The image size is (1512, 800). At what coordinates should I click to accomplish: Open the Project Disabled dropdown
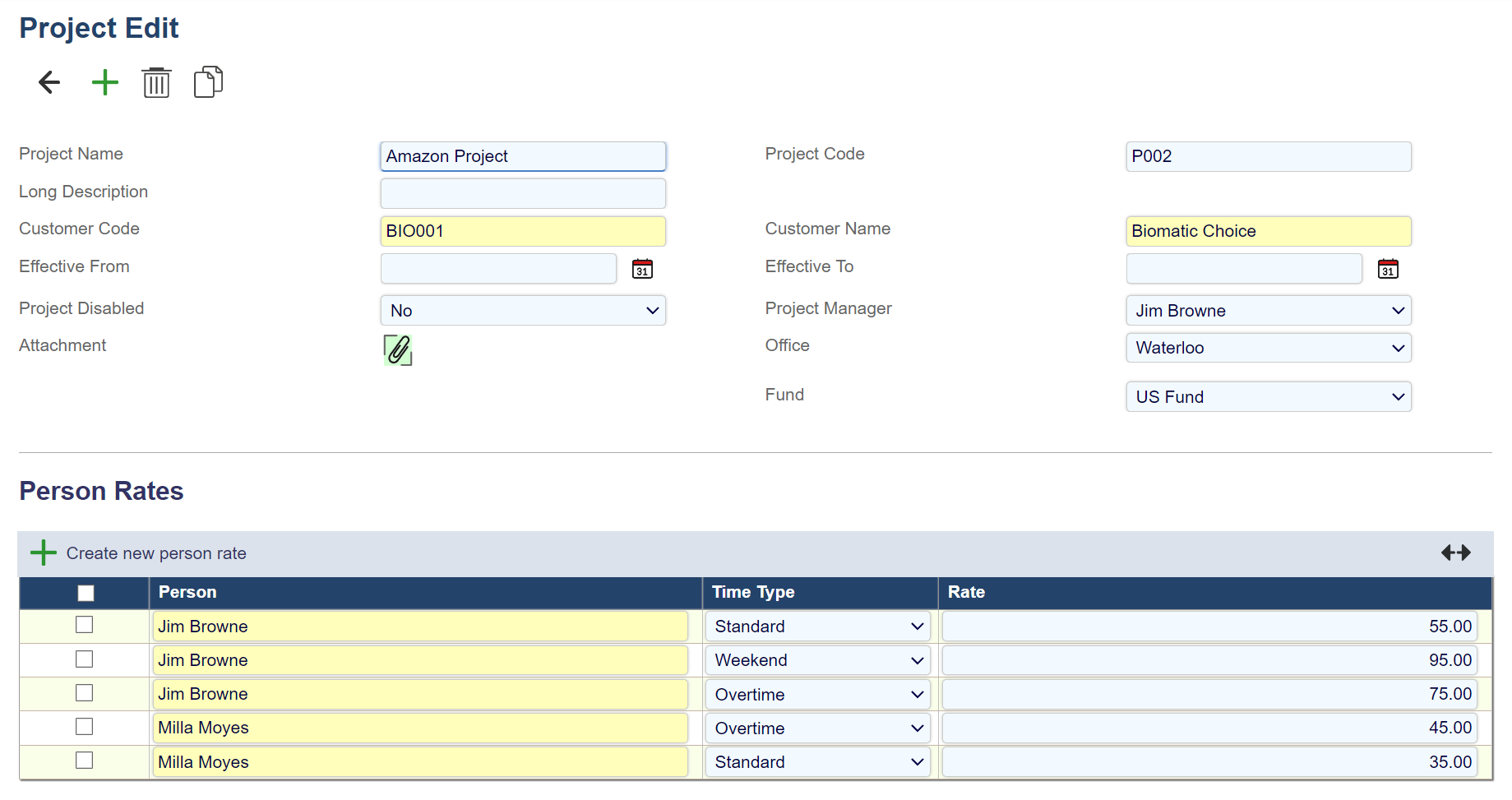(523, 311)
